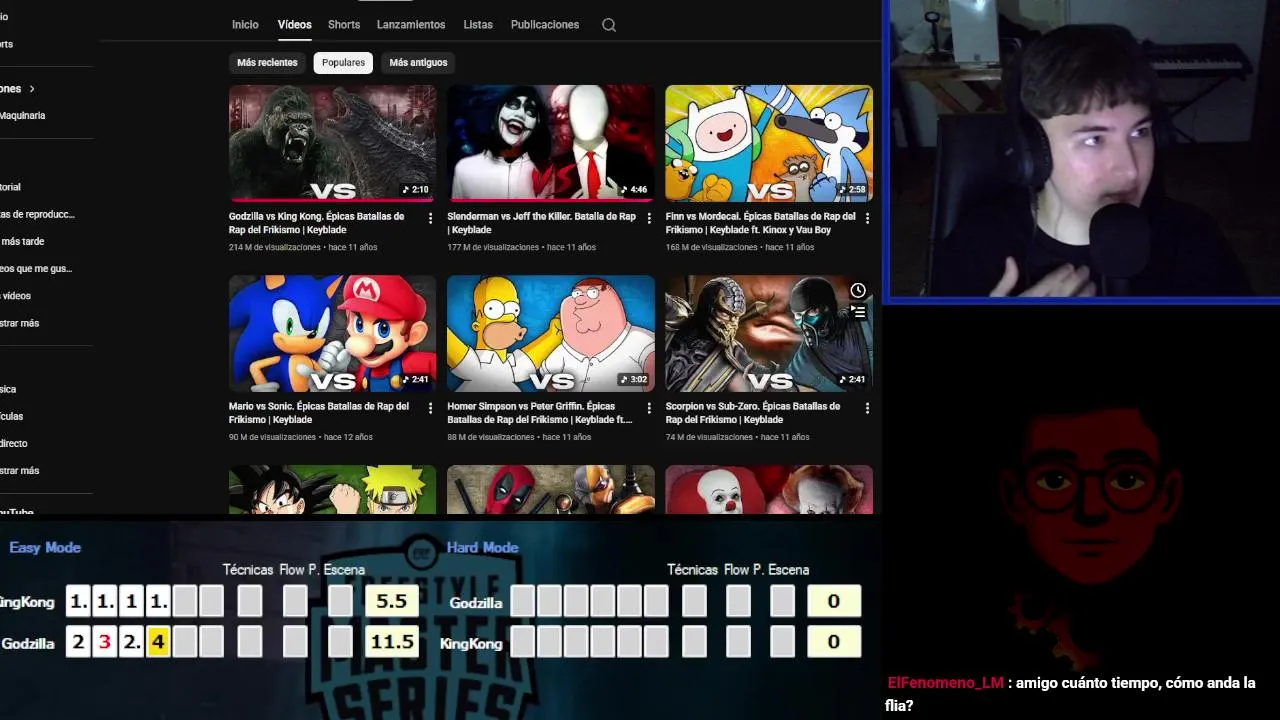Open the Pennywise clown video thumbnail

pos(769,490)
